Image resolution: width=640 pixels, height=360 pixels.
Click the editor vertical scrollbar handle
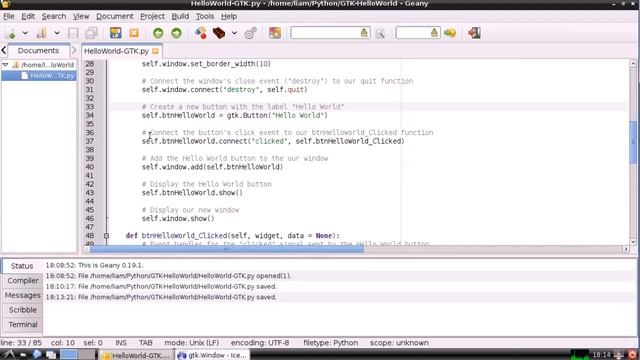[633, 142]
